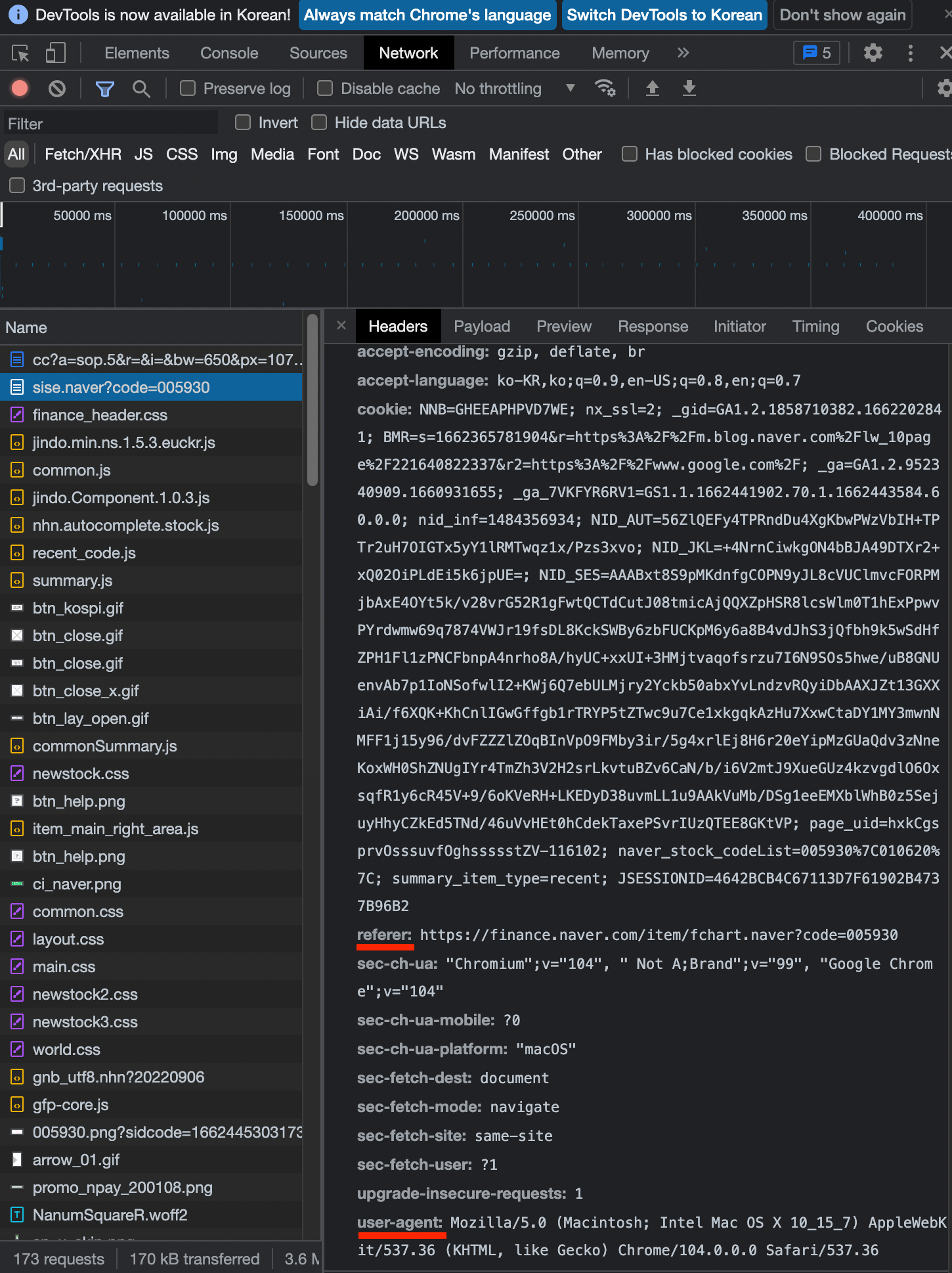Export HAR file download icon

click(689, 88)
